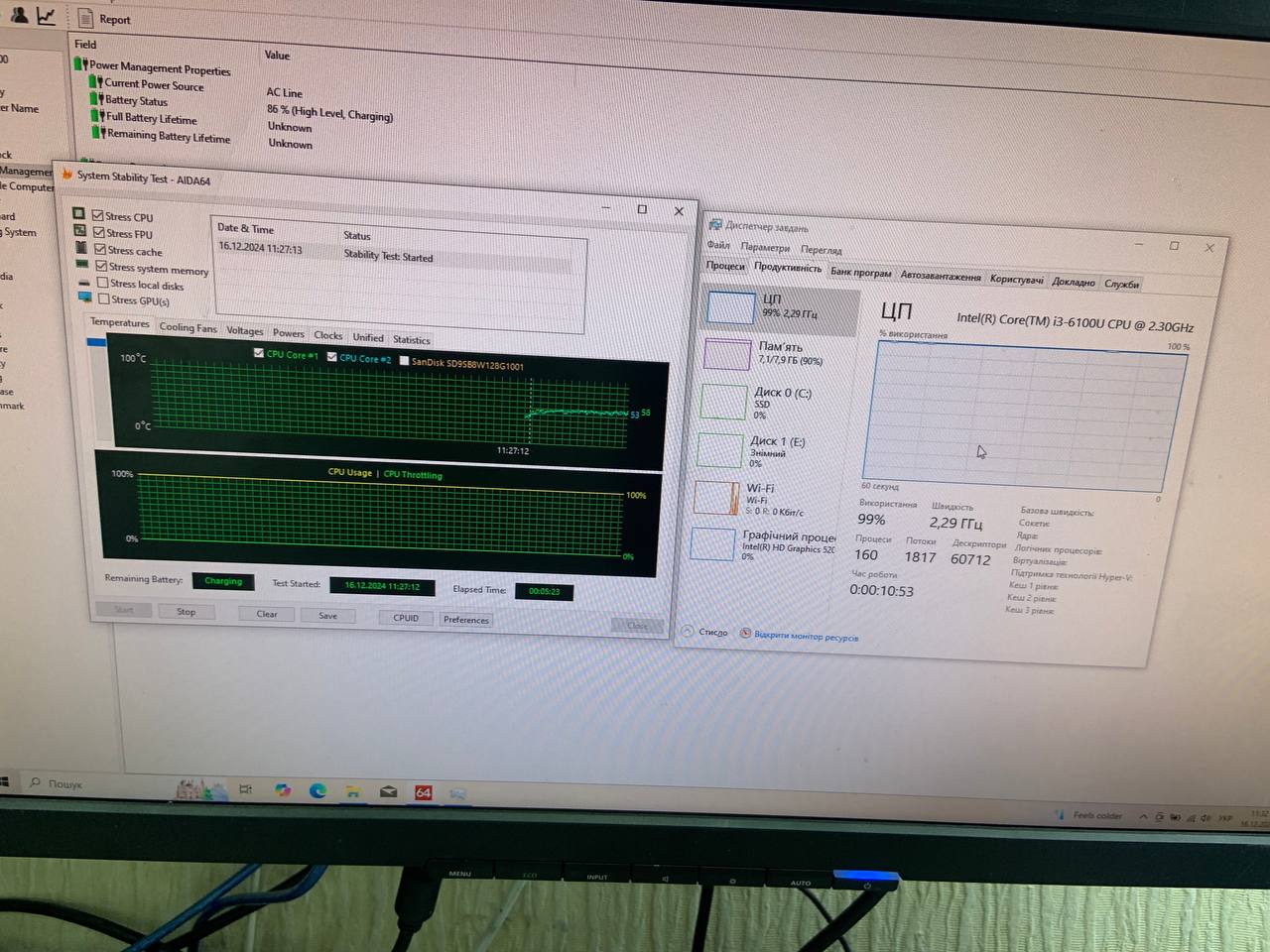Open the Powers tab
The width and height of the screenshot is (1270, 952).
pos(289,333)
